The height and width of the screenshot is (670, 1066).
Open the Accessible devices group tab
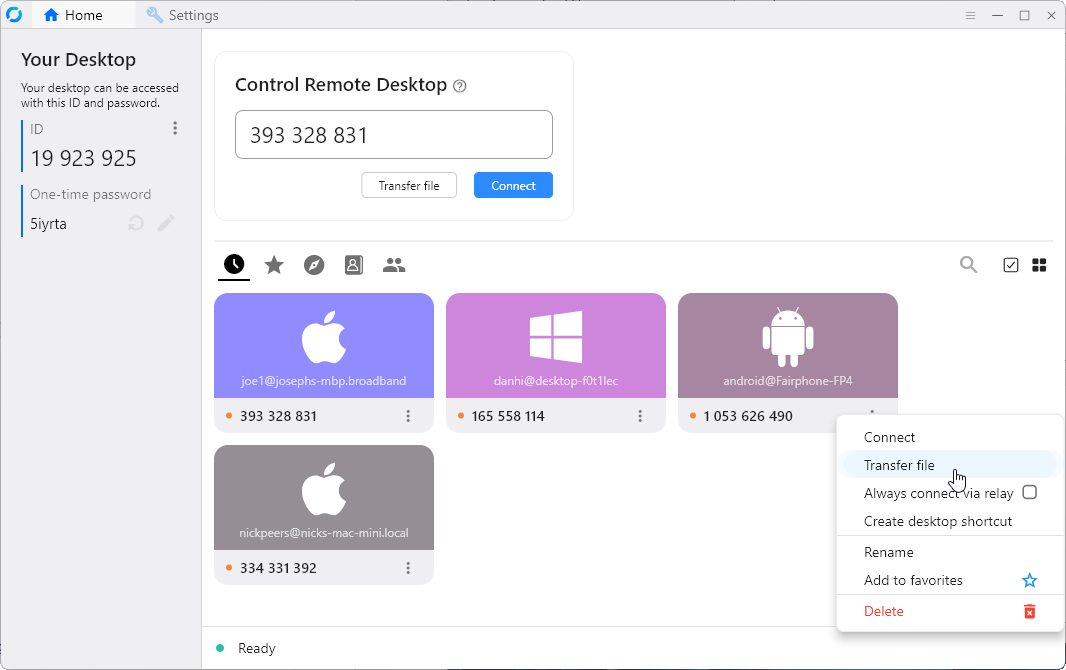(394, 265)
